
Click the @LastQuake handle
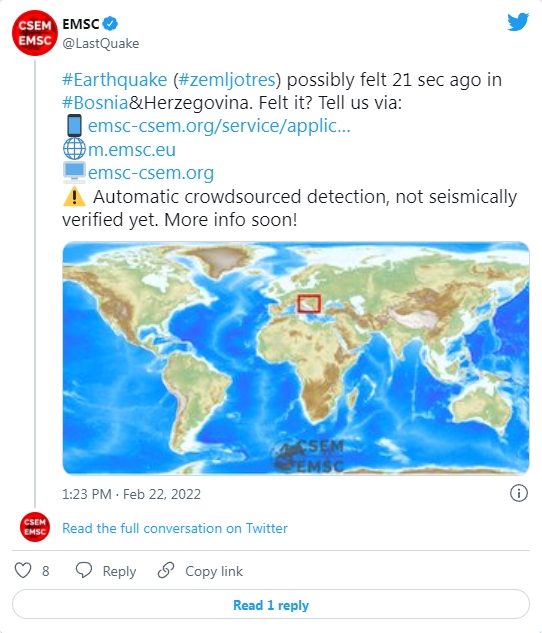(101, 43)
